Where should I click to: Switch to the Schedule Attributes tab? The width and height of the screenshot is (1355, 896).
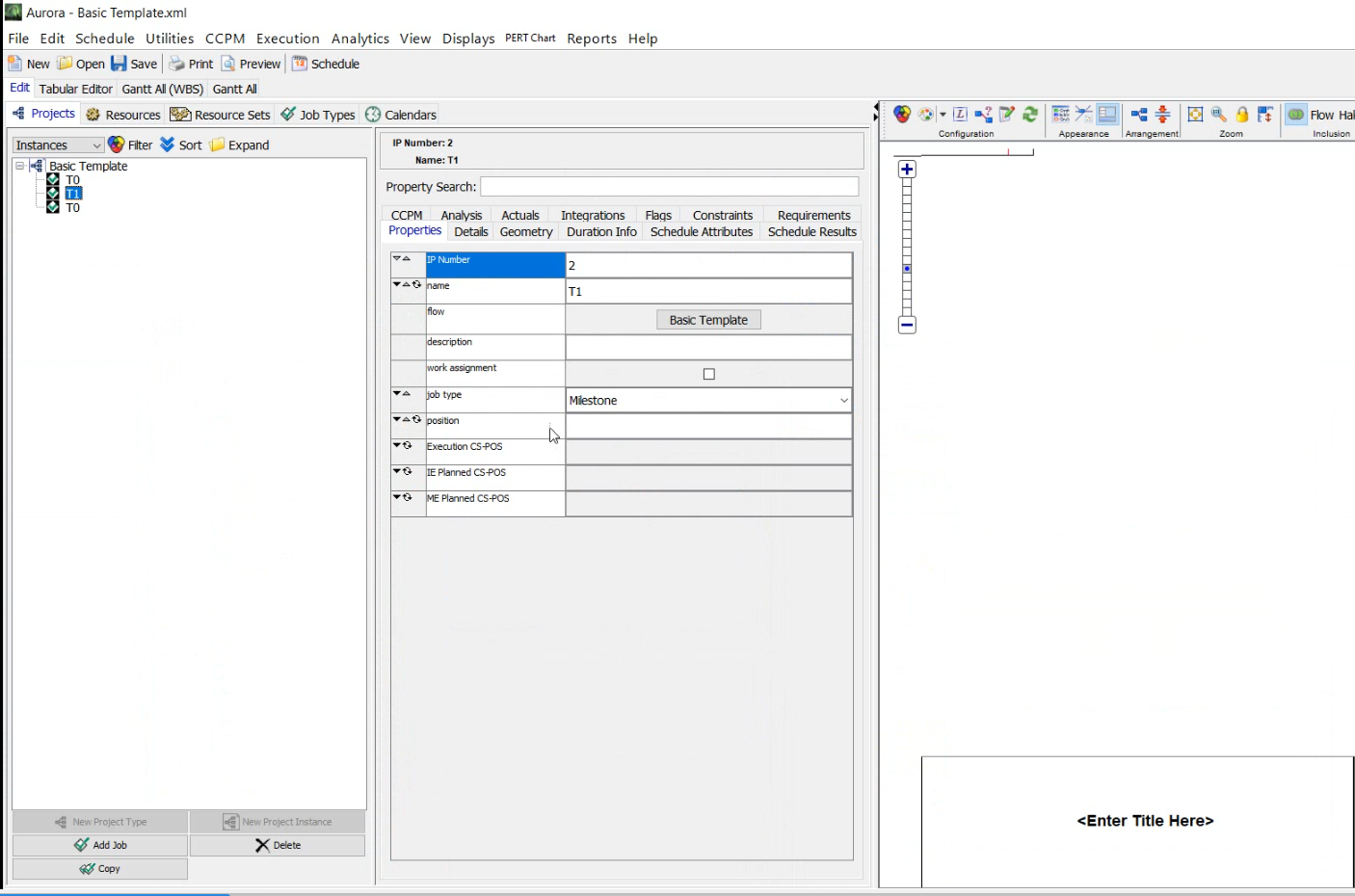click(701, 232)
